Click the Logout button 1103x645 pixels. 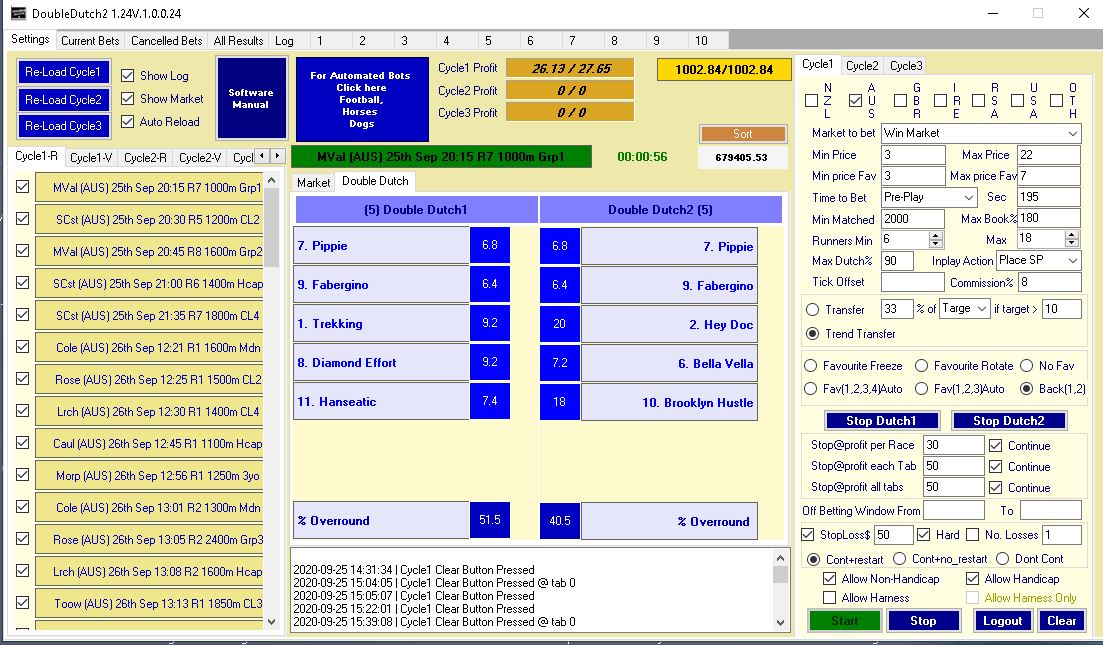pos(1002,620)
